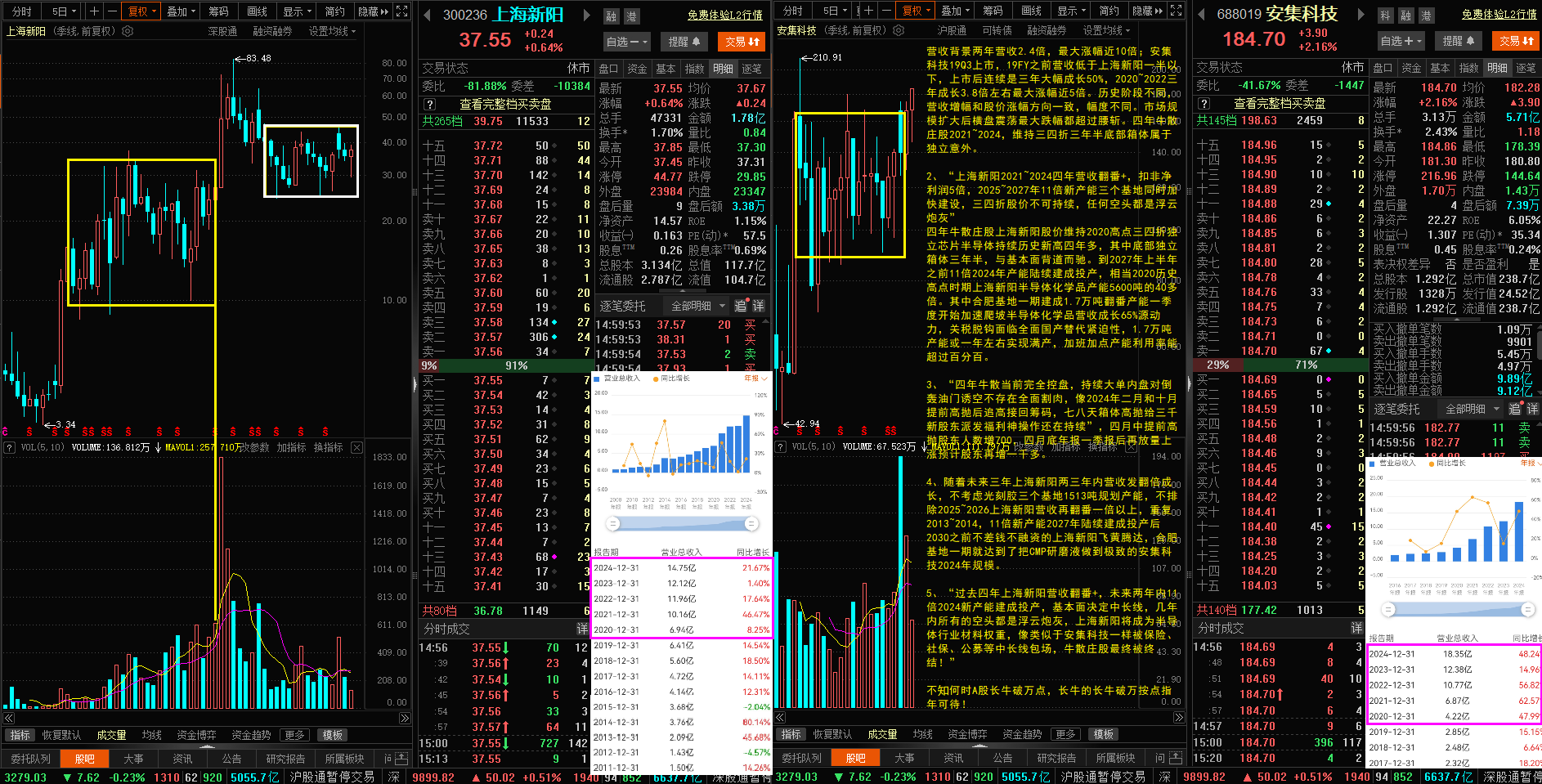Switch to 资金 tab in the 上海新阳 panel
This screenshot has width=1542, height=784.
[637, 69]
